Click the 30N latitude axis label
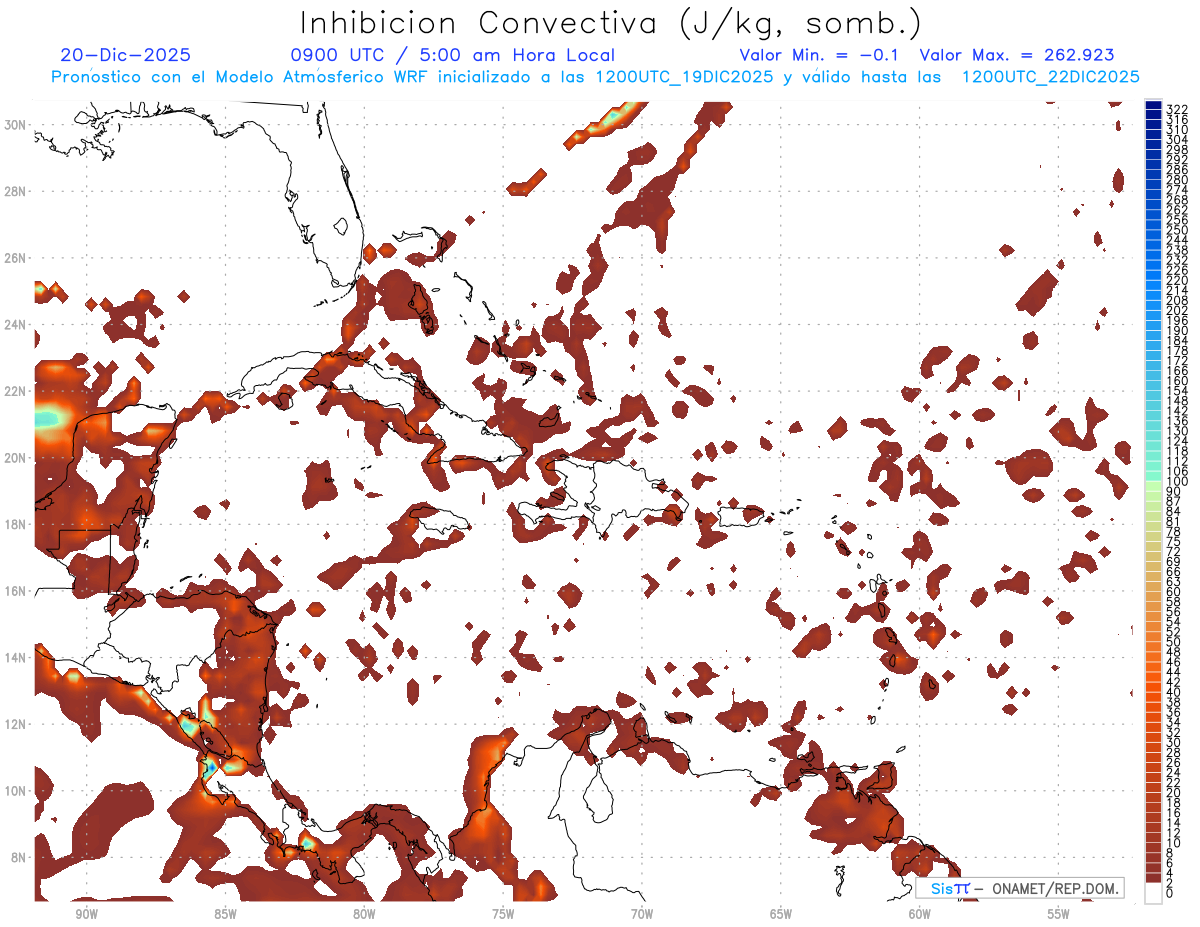The width and height of the screenshot is (1200, 927). click(15, 124)
